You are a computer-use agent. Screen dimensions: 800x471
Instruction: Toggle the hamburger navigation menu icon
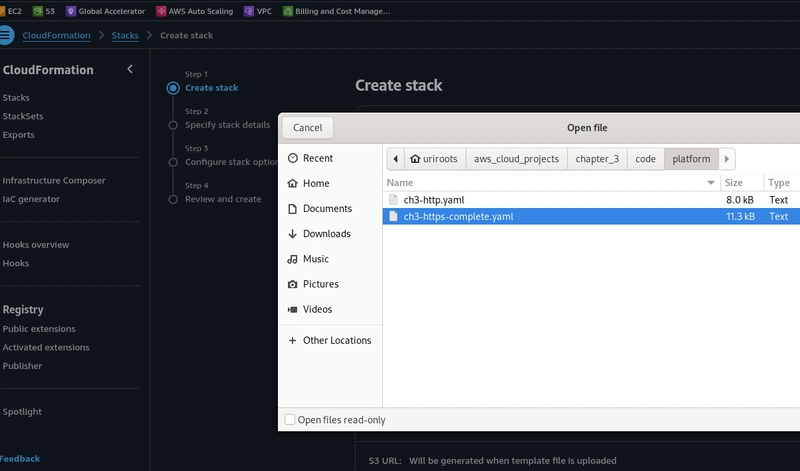pyautogui.click(x=6, y=35)
